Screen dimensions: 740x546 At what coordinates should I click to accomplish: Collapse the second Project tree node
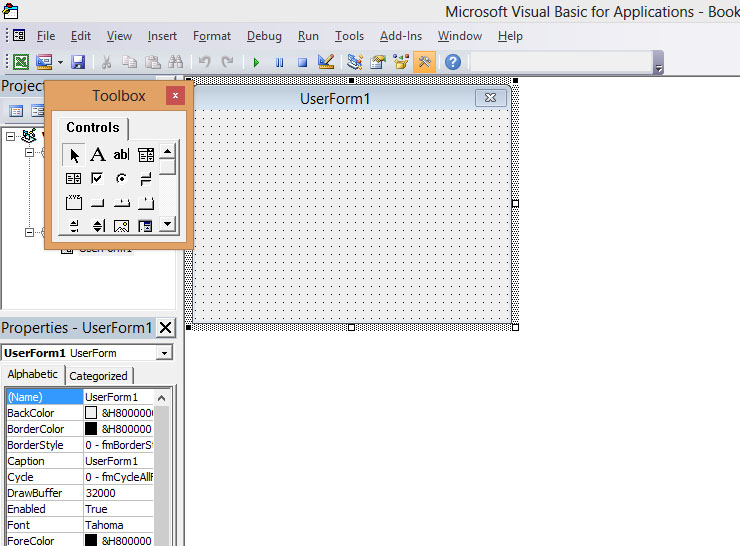(29, 152)
